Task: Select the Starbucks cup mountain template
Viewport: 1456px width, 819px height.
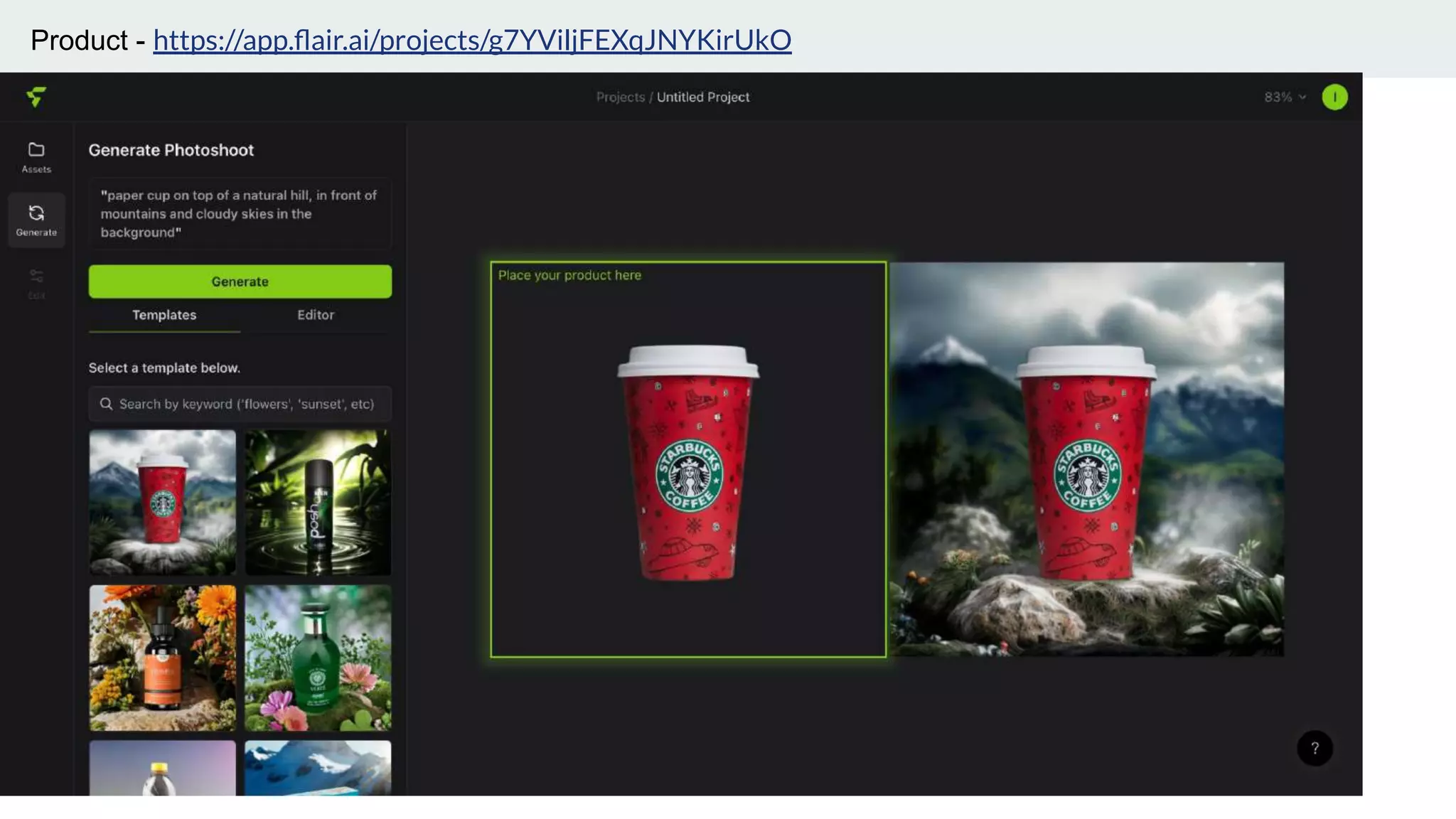Action: click(163, 501)
